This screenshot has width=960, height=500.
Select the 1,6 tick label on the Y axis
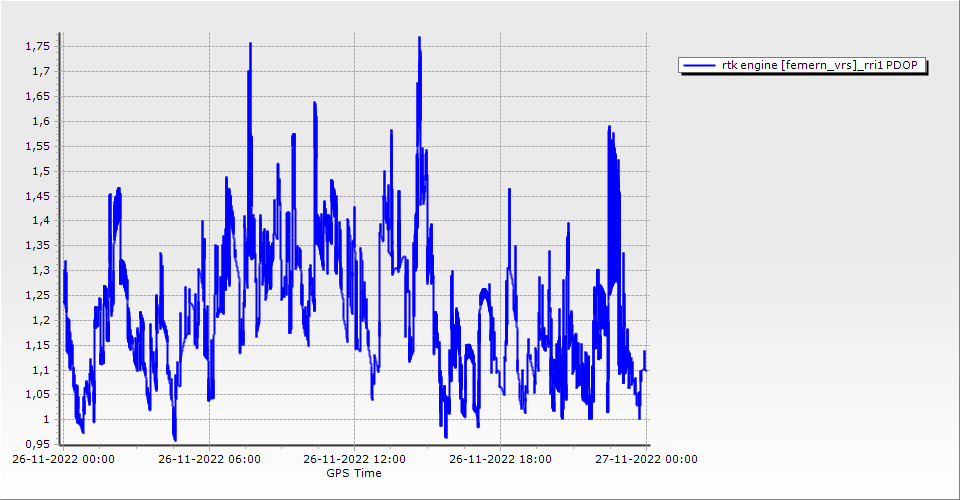(43, 121)
